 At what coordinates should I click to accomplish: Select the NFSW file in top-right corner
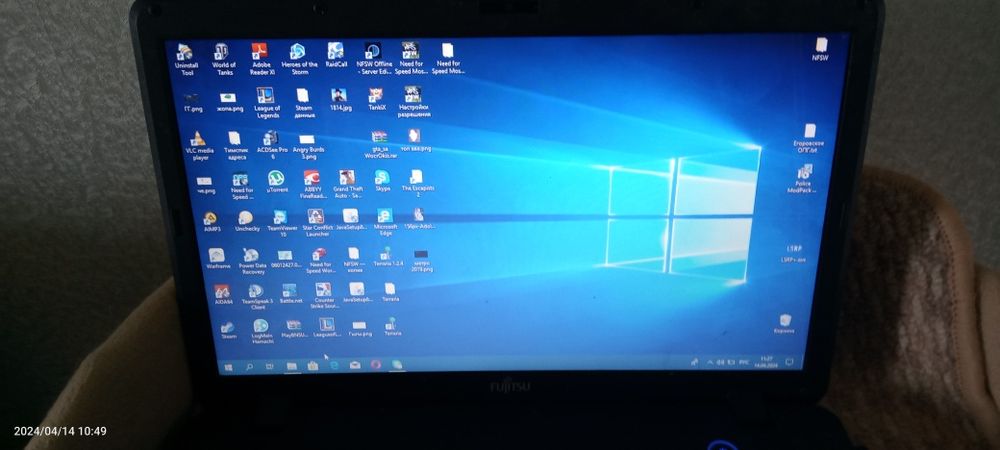pos(821,50)
